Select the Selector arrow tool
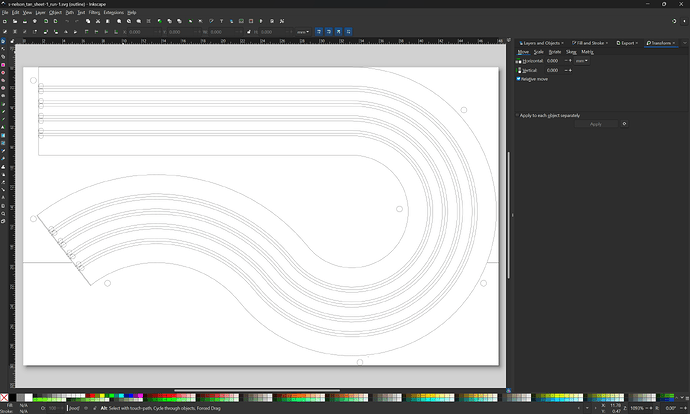The width and height of the screenshot is (690, 414). pos(4,43)
